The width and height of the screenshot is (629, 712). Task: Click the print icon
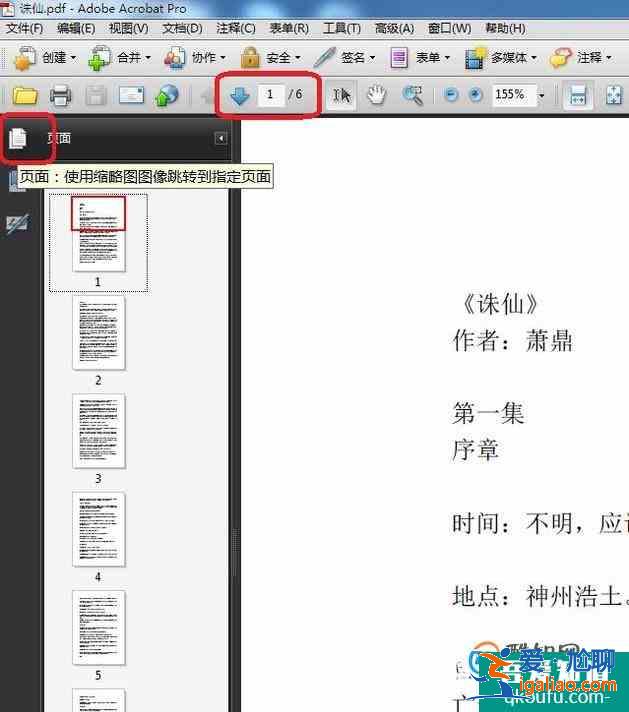pos(60,96)
